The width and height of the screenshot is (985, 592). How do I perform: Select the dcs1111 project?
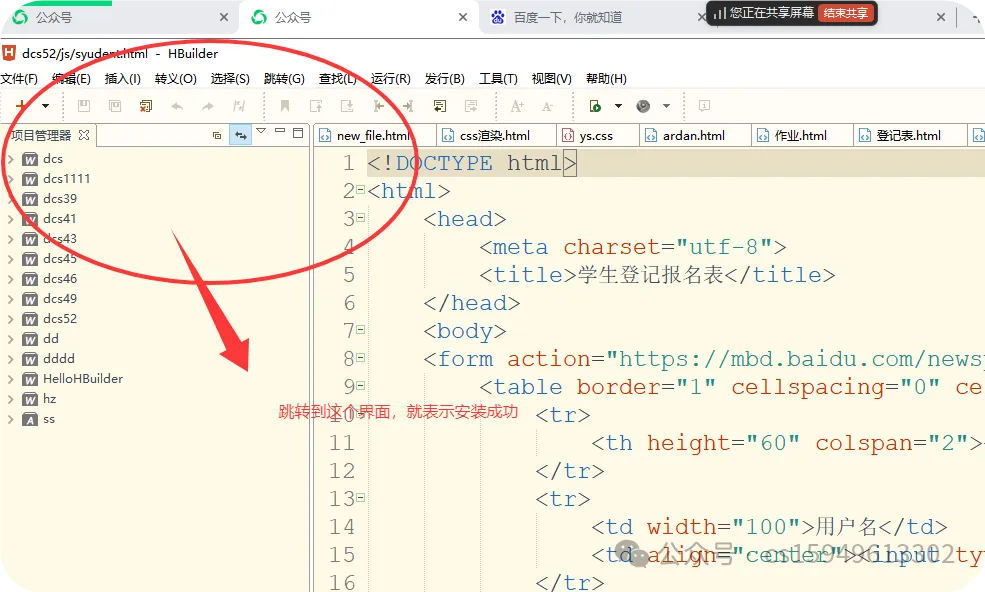point(66,178)
